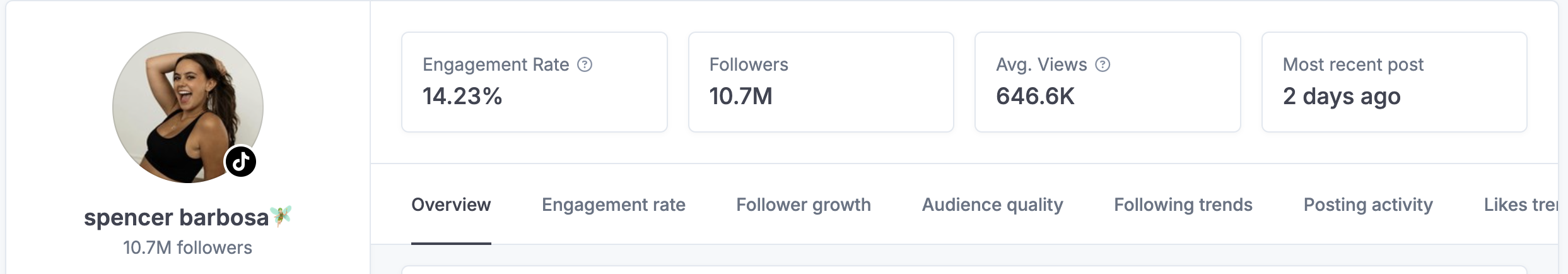This screenshot has width=1568, height=274.
Task: Click the 646.6K average views value
Action: (1035, 96)
